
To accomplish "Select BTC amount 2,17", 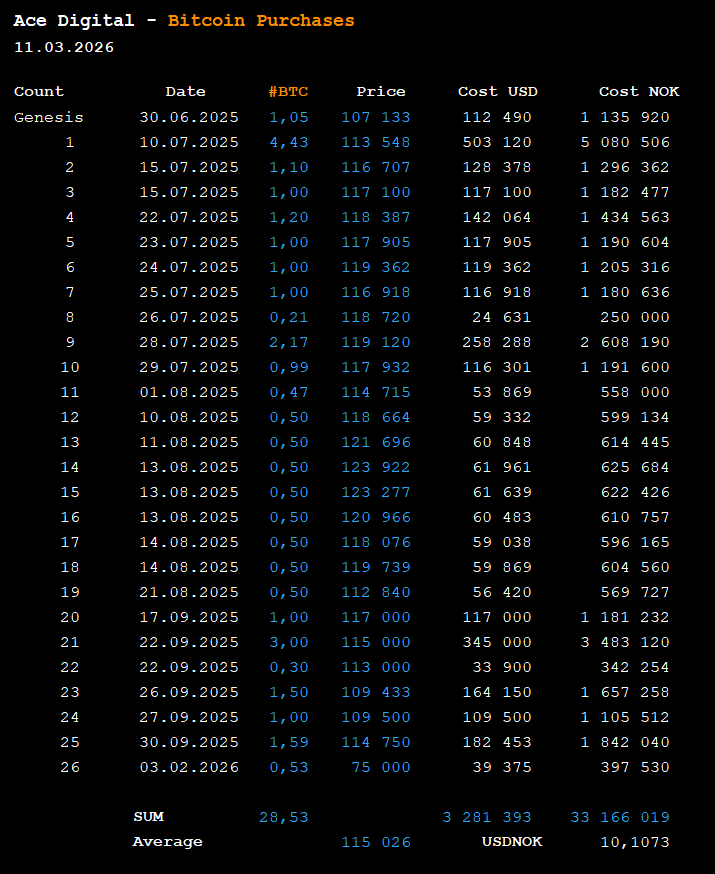I will pyautogui.click(x=289, y=342).
